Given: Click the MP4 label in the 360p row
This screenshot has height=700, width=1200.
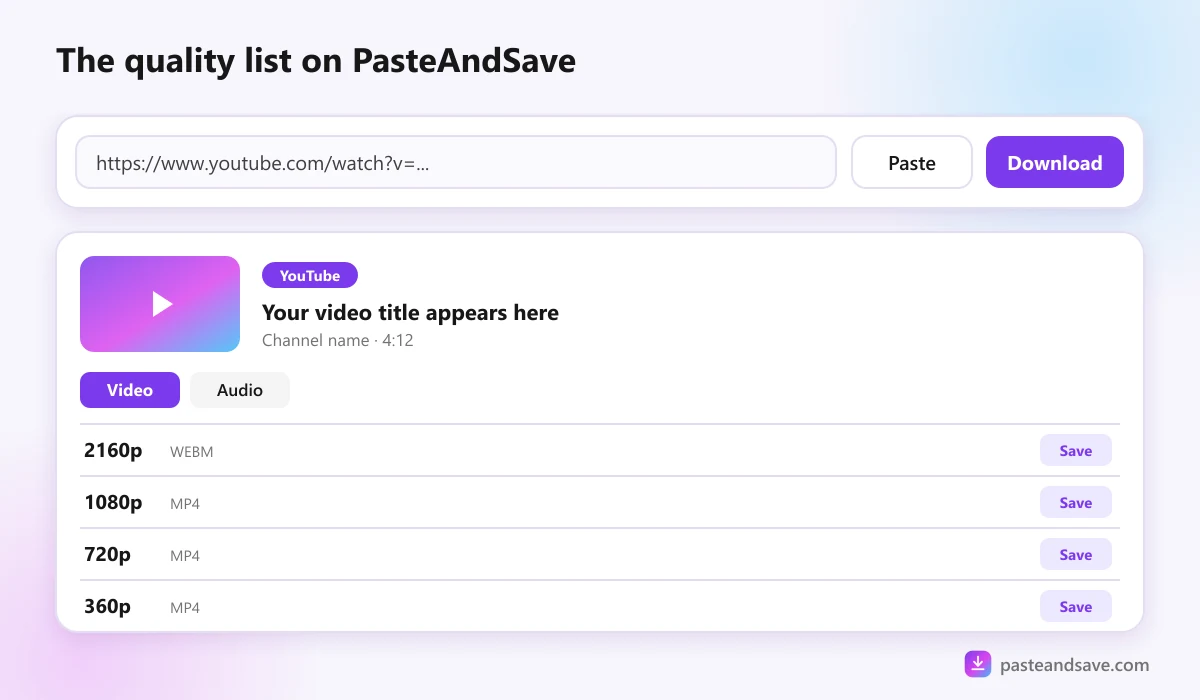Looking at the screenshot, I should [x=185, y=608].
